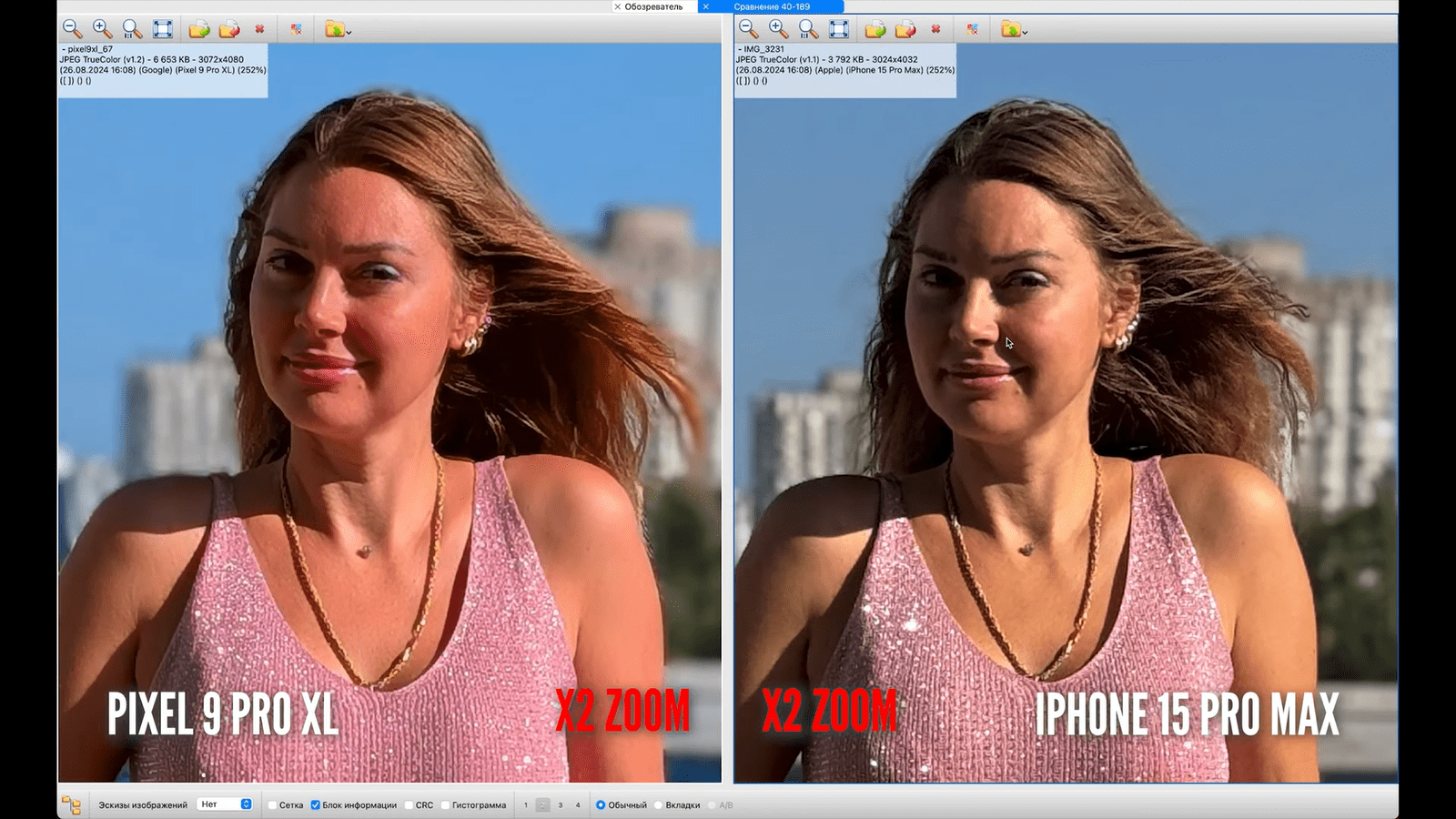Delete the pixel9xl_67 image with red X
Image resolution: width=1456 pixels, height=819 pixels.
[x=259, y=29]
